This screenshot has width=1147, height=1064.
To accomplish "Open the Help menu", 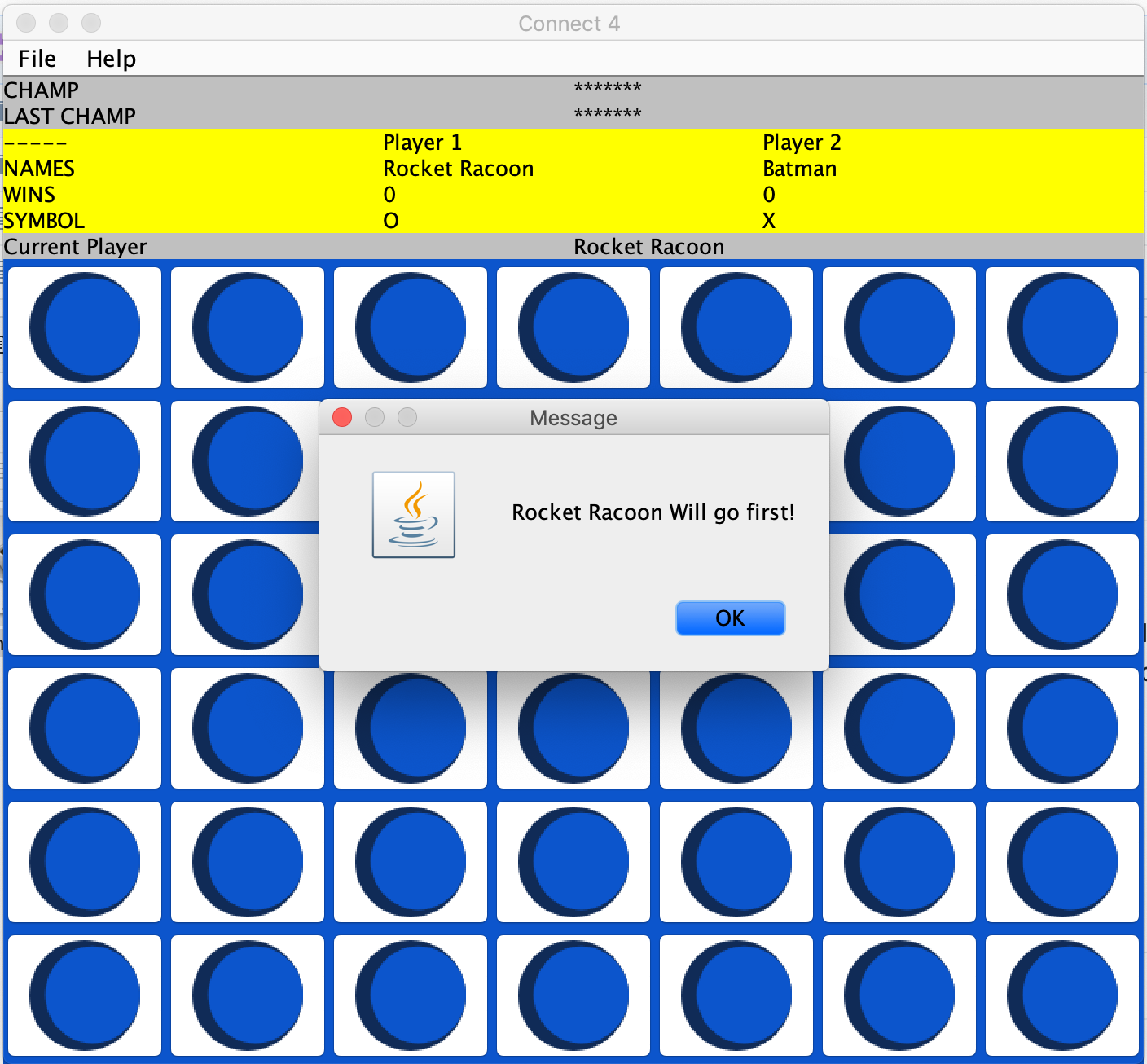I will click(x=111, y=58).
